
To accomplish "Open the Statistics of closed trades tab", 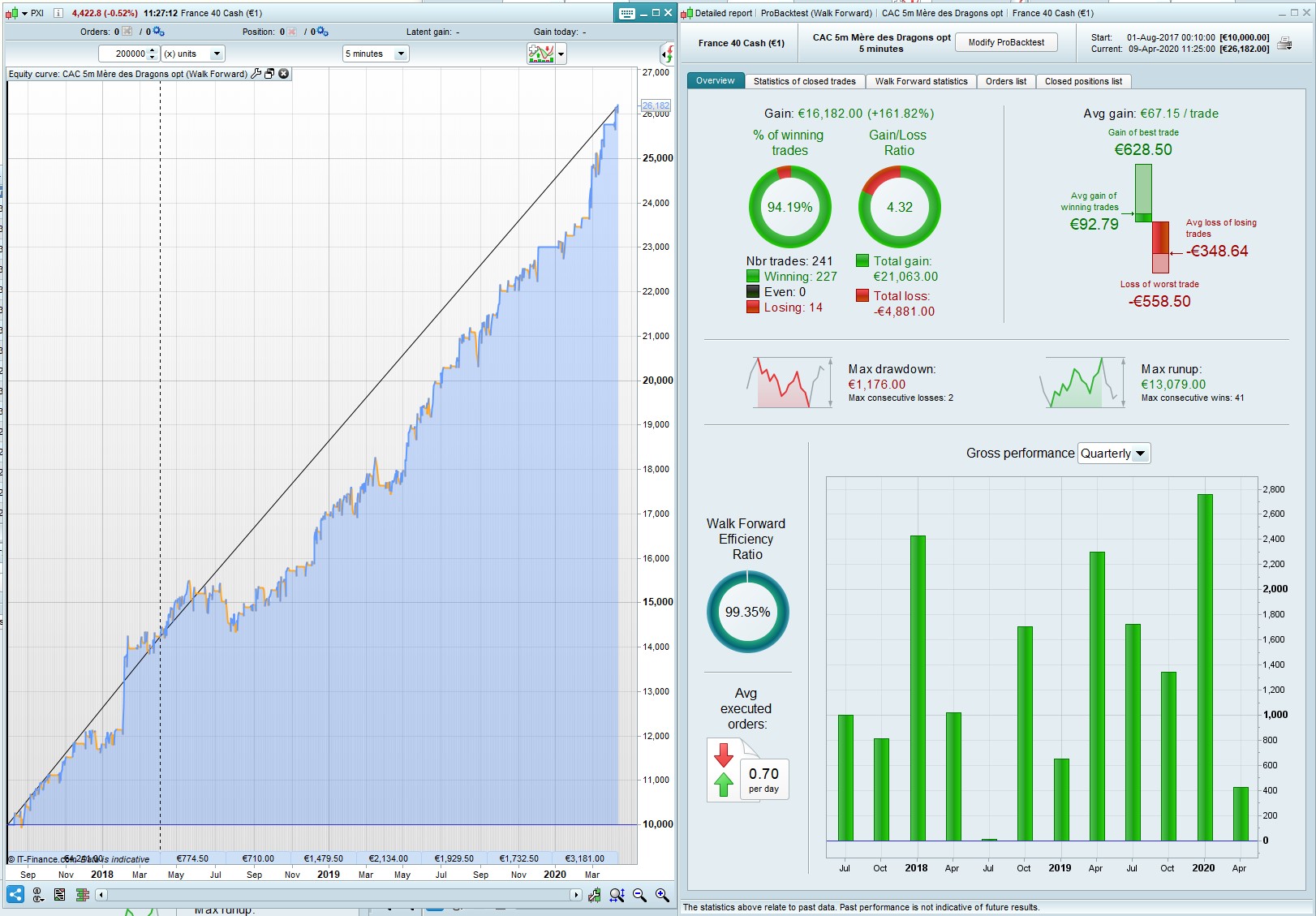I will pos(804,81).
